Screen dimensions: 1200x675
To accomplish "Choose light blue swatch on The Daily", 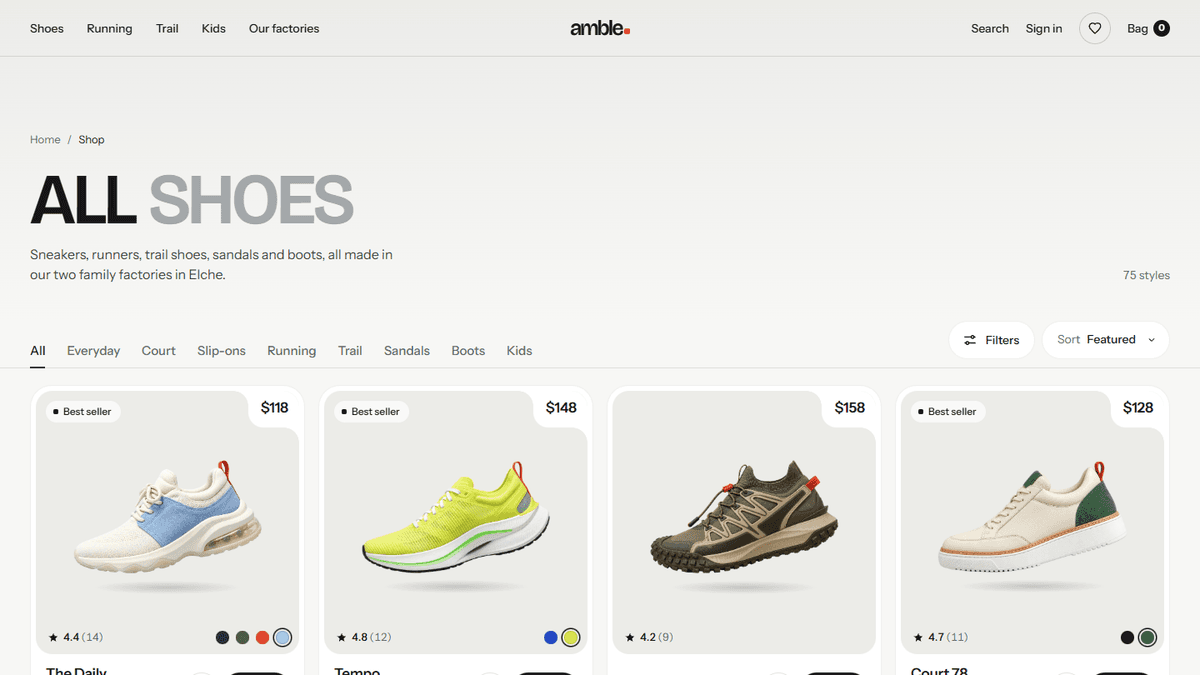I will [x=283, y=638].
